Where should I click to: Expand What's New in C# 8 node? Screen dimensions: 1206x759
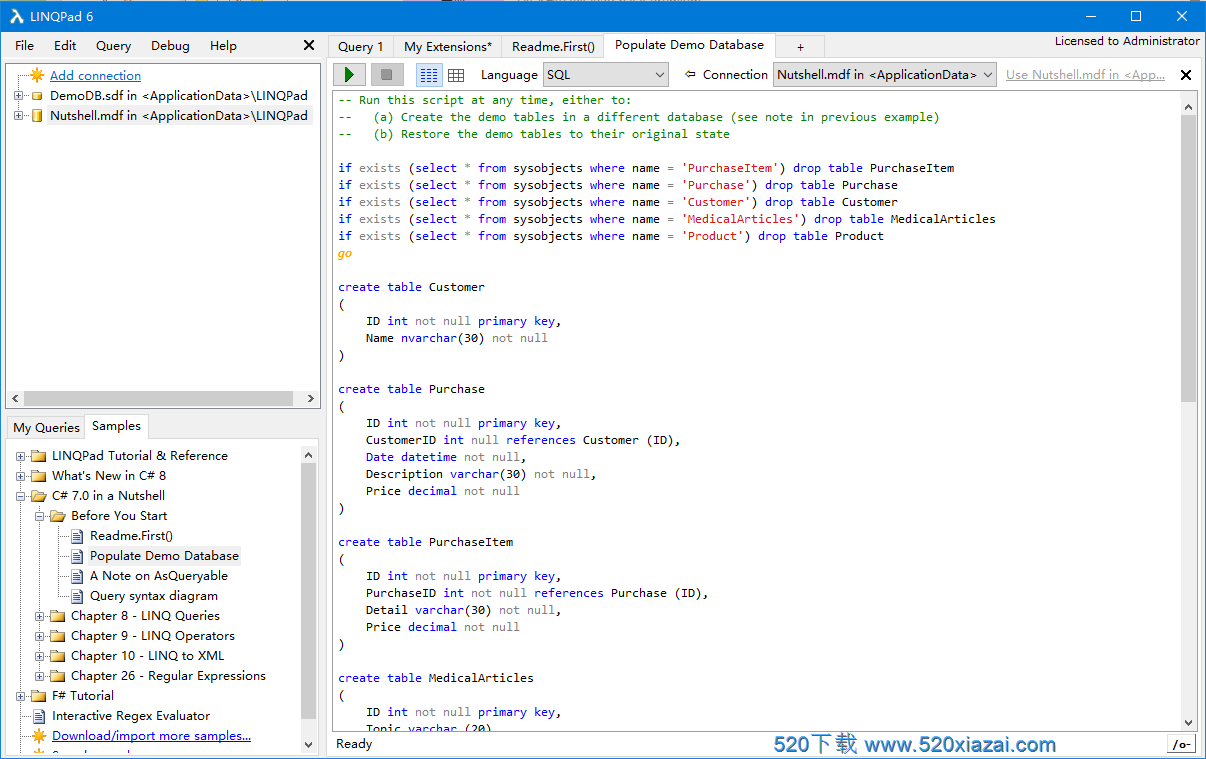(x=20, y=476)
